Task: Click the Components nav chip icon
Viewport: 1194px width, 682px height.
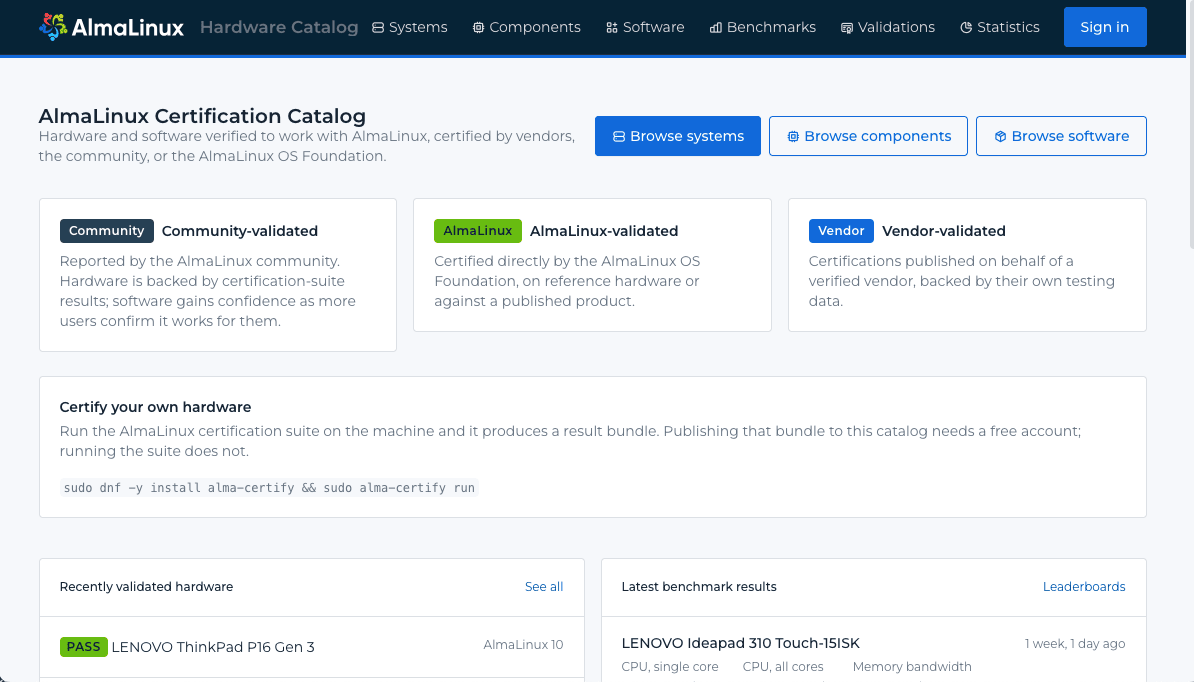Action: coord(478,27)
